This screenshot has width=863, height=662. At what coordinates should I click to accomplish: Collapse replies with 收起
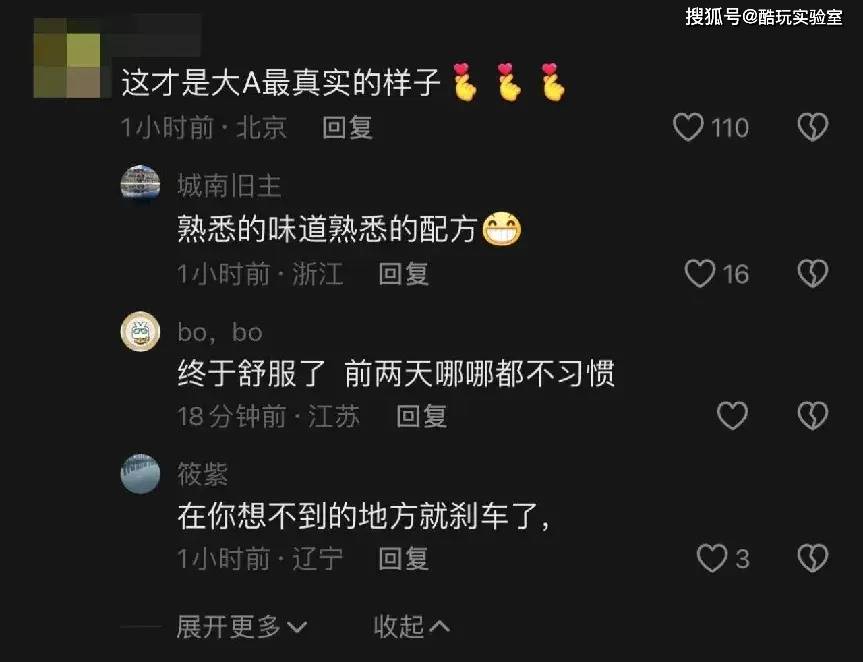click(x=412, y=627)
